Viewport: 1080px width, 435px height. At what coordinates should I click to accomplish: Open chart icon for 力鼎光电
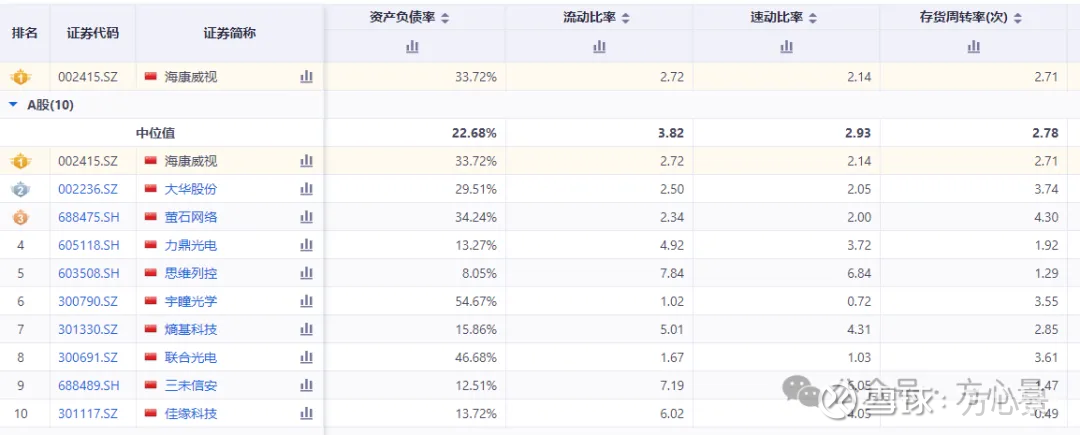(307, 245)
